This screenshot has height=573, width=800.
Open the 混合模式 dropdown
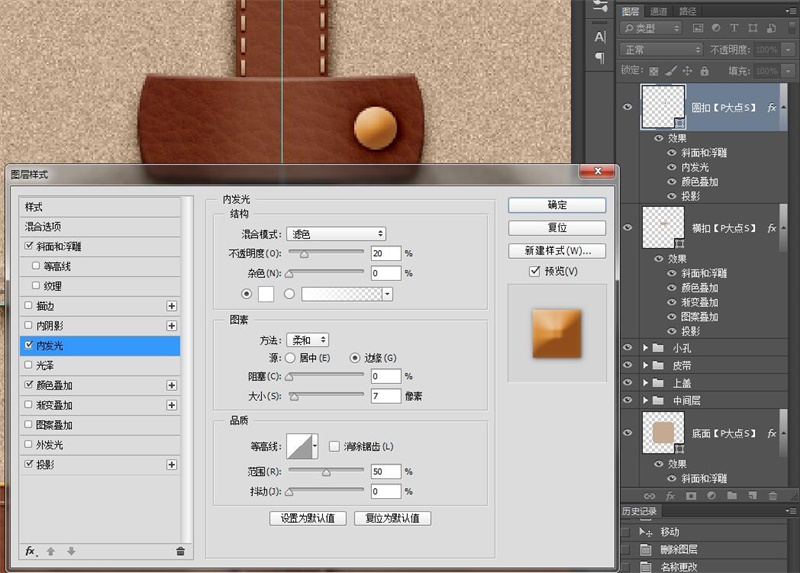(336, 234)
